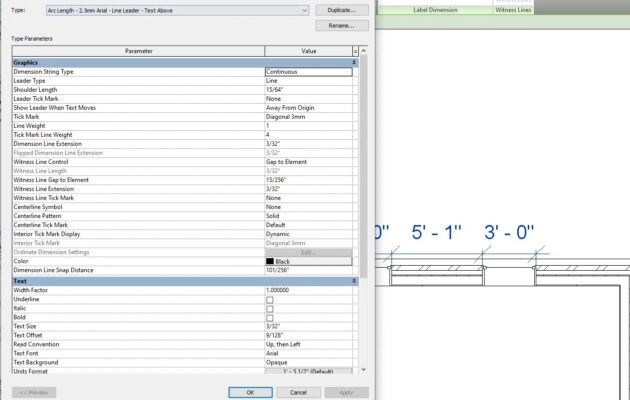Click the scroll down arrow in parameter list
The image size is (630, 400).
[x=364, y=371]
